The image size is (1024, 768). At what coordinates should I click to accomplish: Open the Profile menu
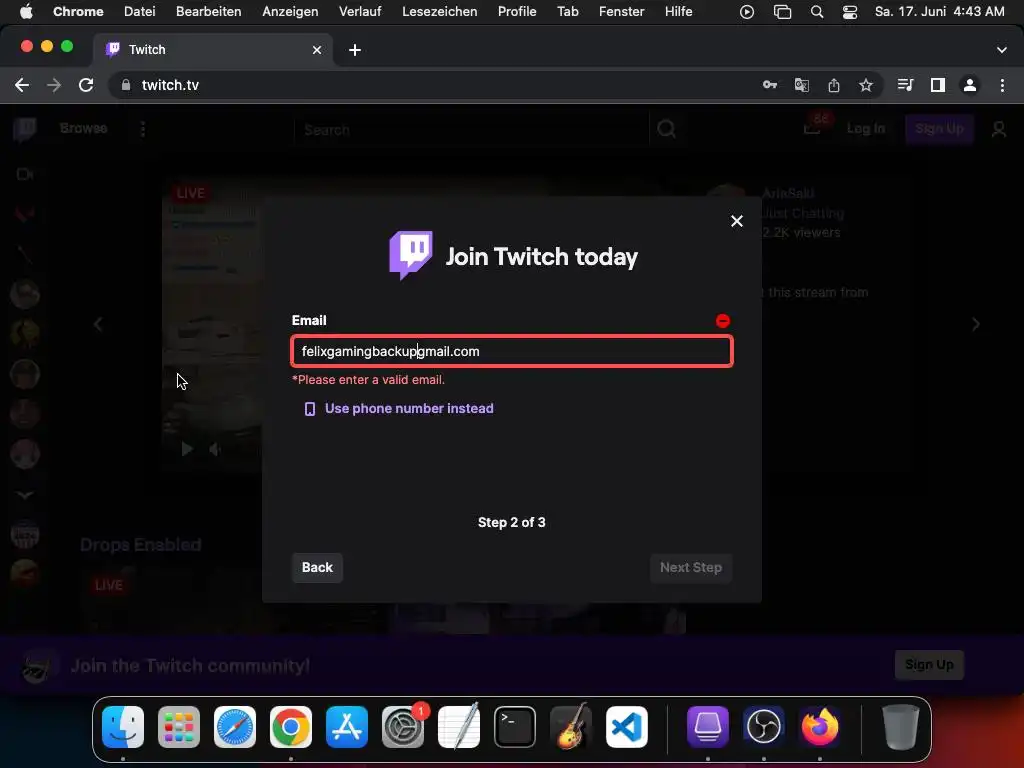click(517, 12)
